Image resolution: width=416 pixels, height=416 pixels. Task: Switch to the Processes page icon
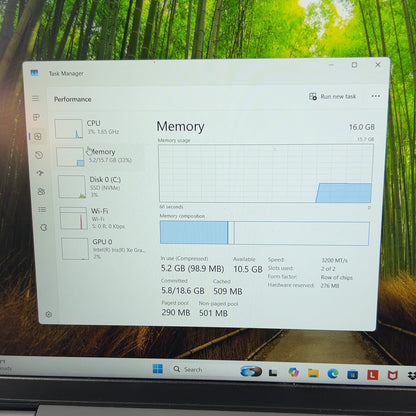pyautogui.click(x=37, y=117)
